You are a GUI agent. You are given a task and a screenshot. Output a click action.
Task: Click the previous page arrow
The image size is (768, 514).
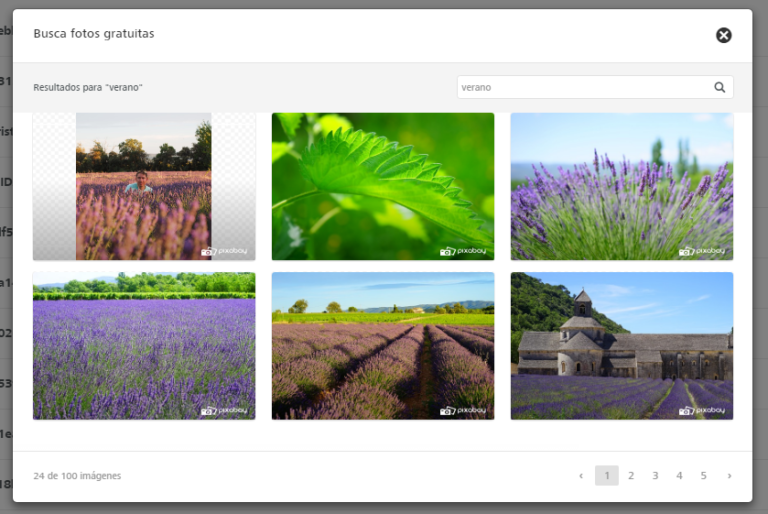(x=581, y=476)
